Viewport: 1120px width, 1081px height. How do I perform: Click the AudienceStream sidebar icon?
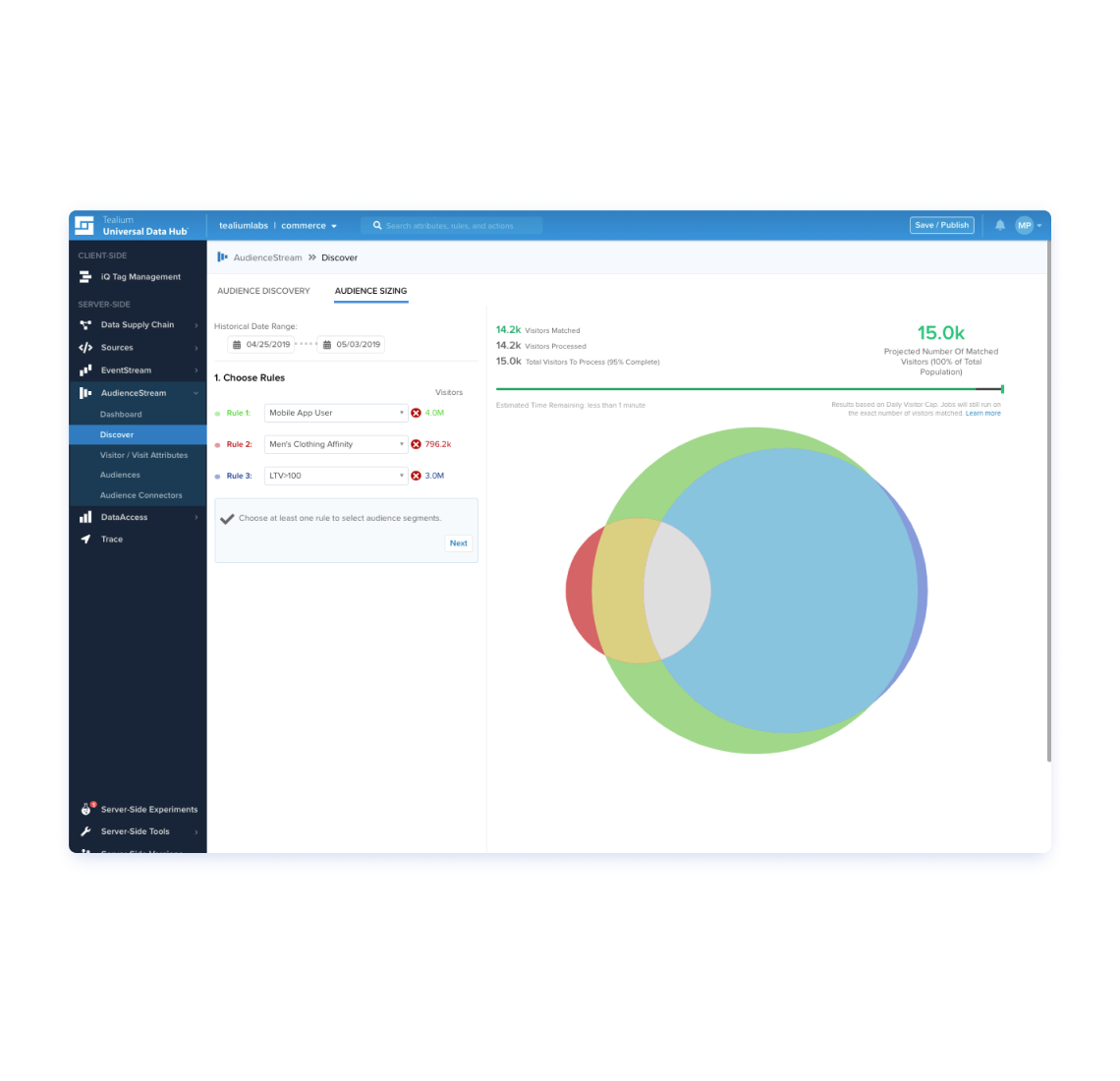(85, 393)
